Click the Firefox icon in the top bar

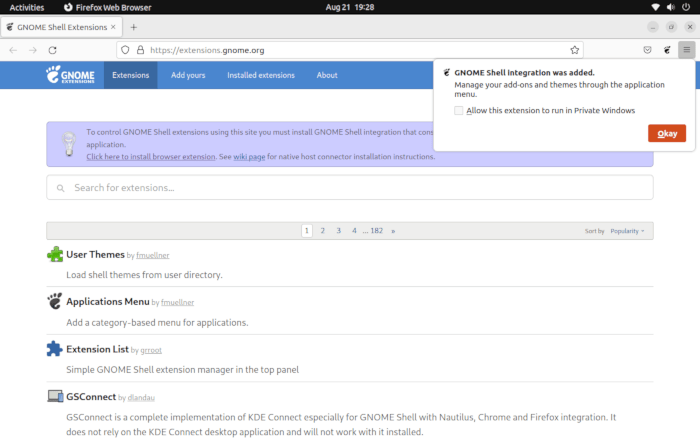[x=68, y=7]
